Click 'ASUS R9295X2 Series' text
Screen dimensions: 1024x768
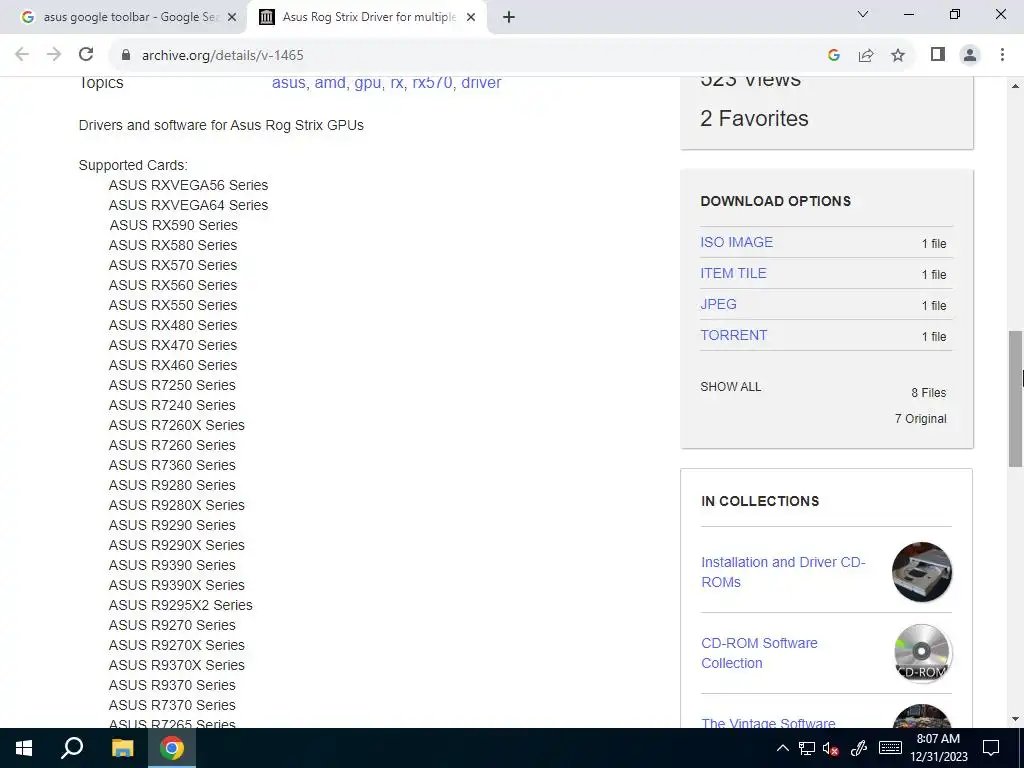click(180, 605)
